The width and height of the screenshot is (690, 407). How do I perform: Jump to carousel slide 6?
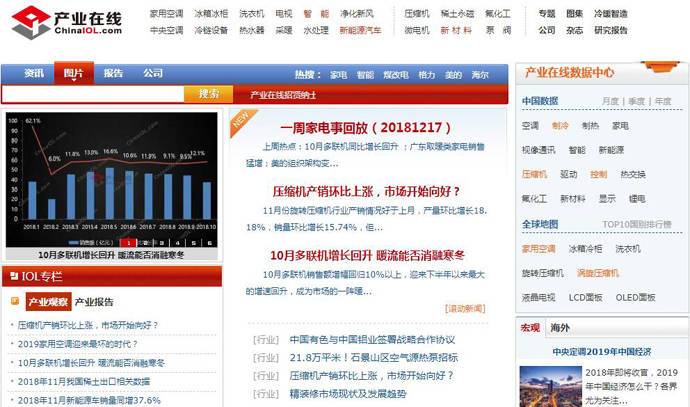pos(209,242)
